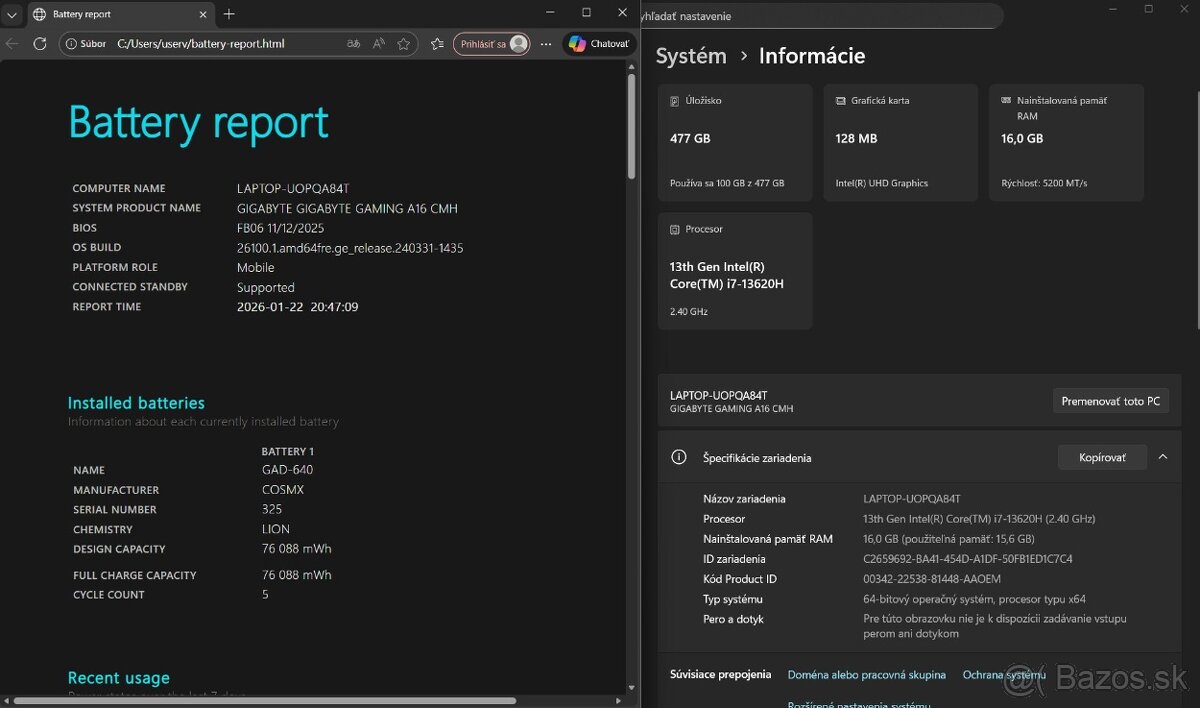Open the new tab with plus icon
The image size is (1200, 708).
coord(229,14)
